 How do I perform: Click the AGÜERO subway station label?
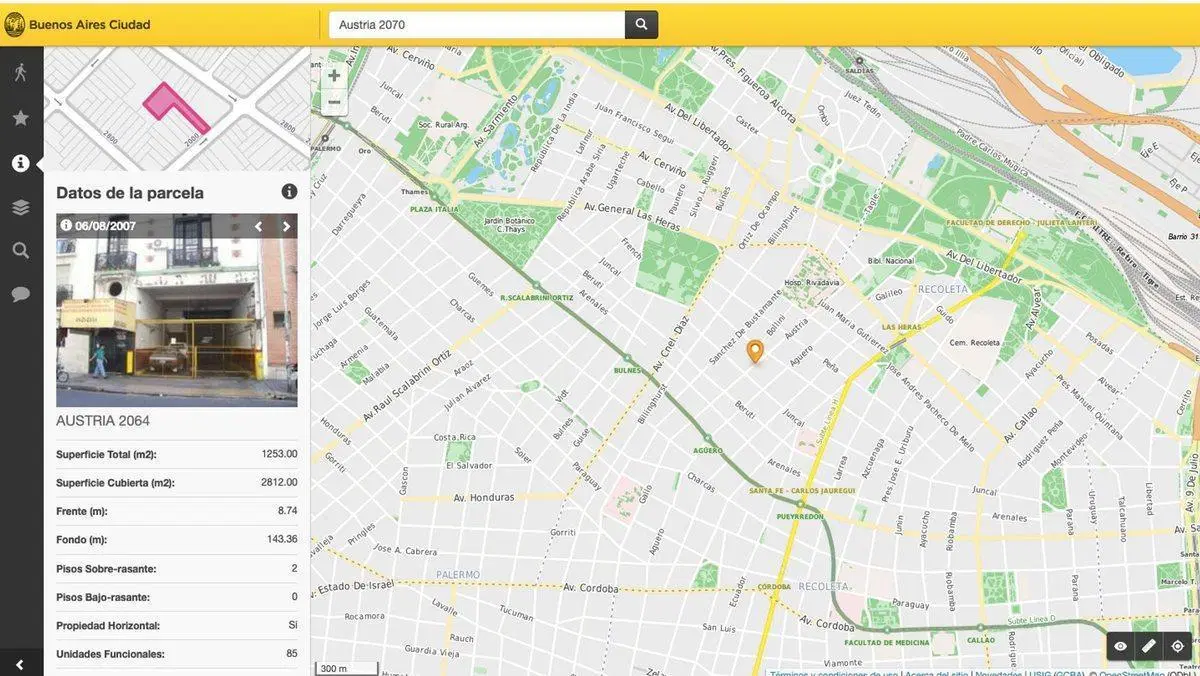coord(706,450)
